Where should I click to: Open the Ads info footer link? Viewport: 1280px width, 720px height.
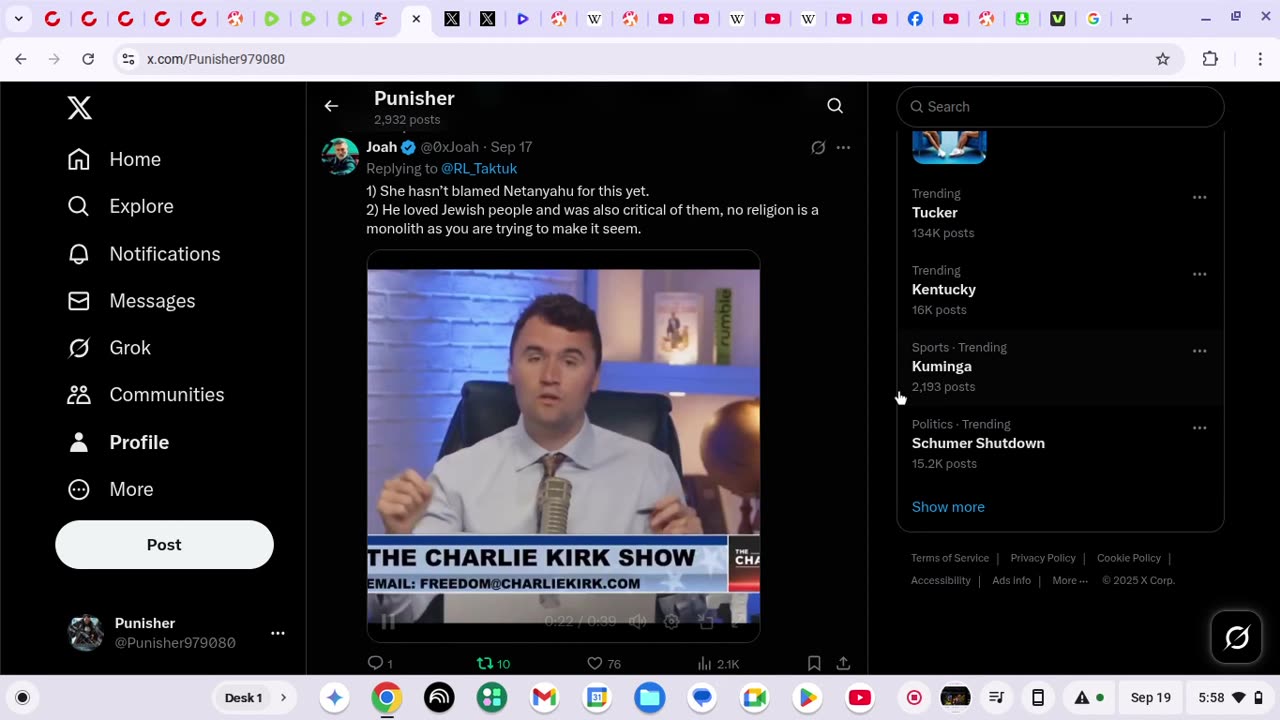1012,580
